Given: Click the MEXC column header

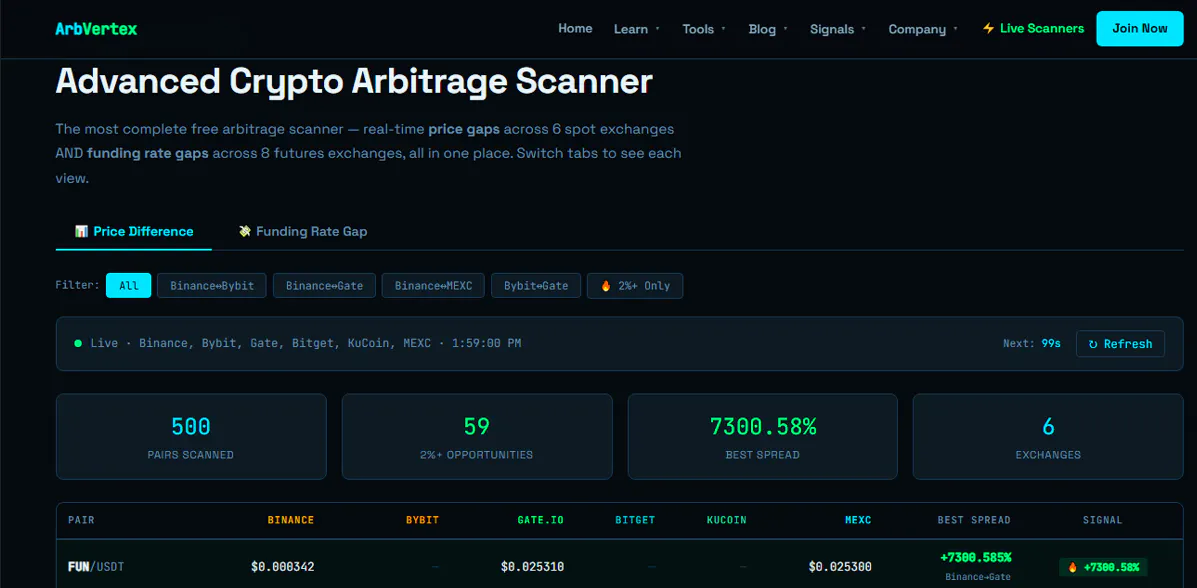Looking at the screenshot, I should point(858,520).
